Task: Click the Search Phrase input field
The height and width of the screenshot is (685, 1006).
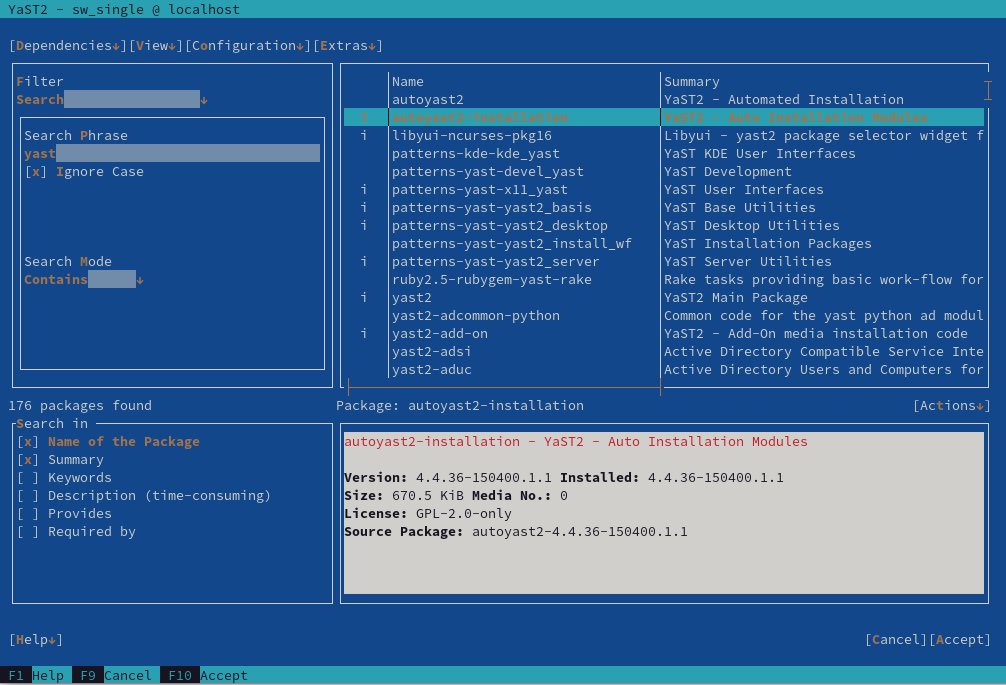Action: coord(187,154)
